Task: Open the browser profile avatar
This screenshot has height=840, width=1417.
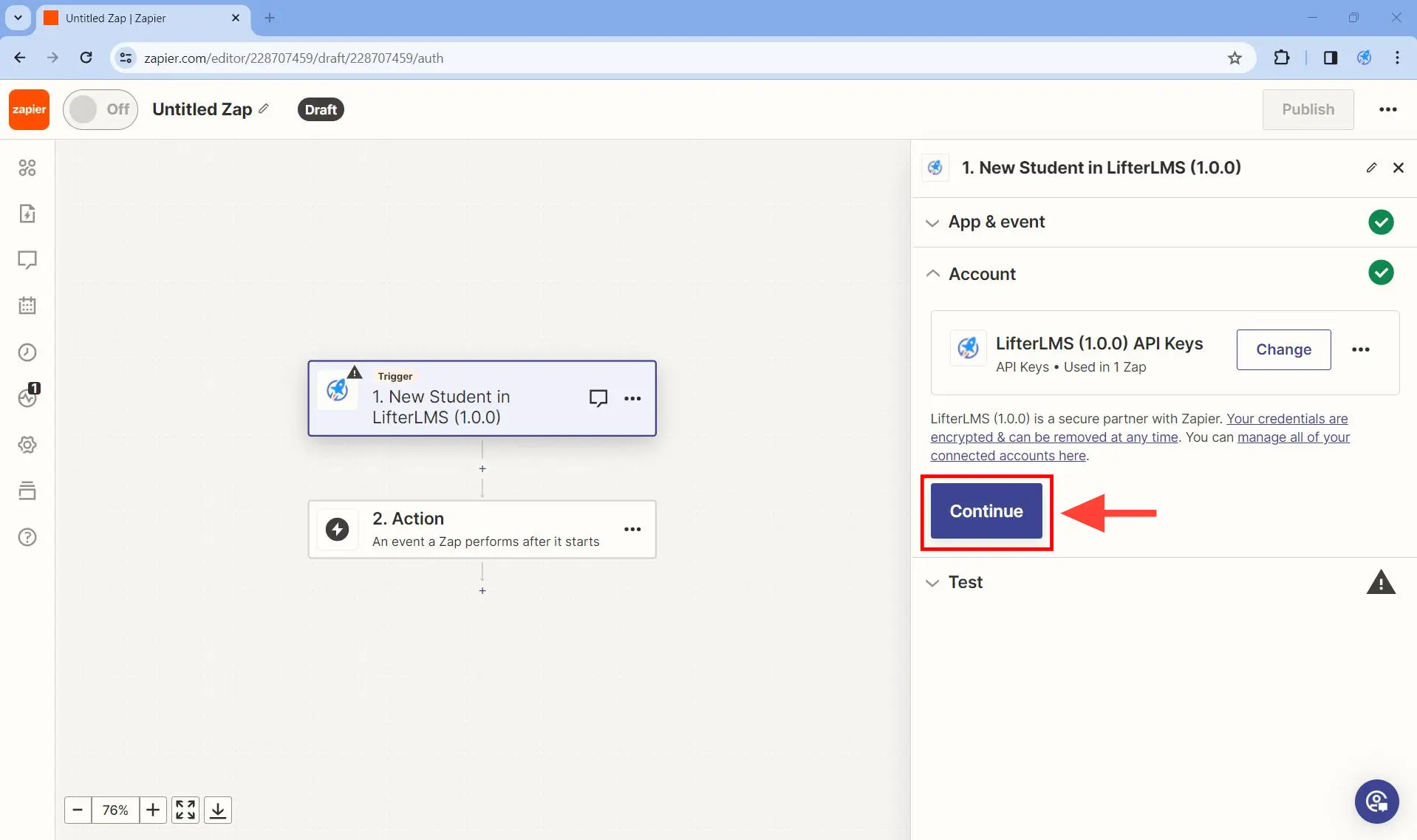Action: pos(1364,58)
